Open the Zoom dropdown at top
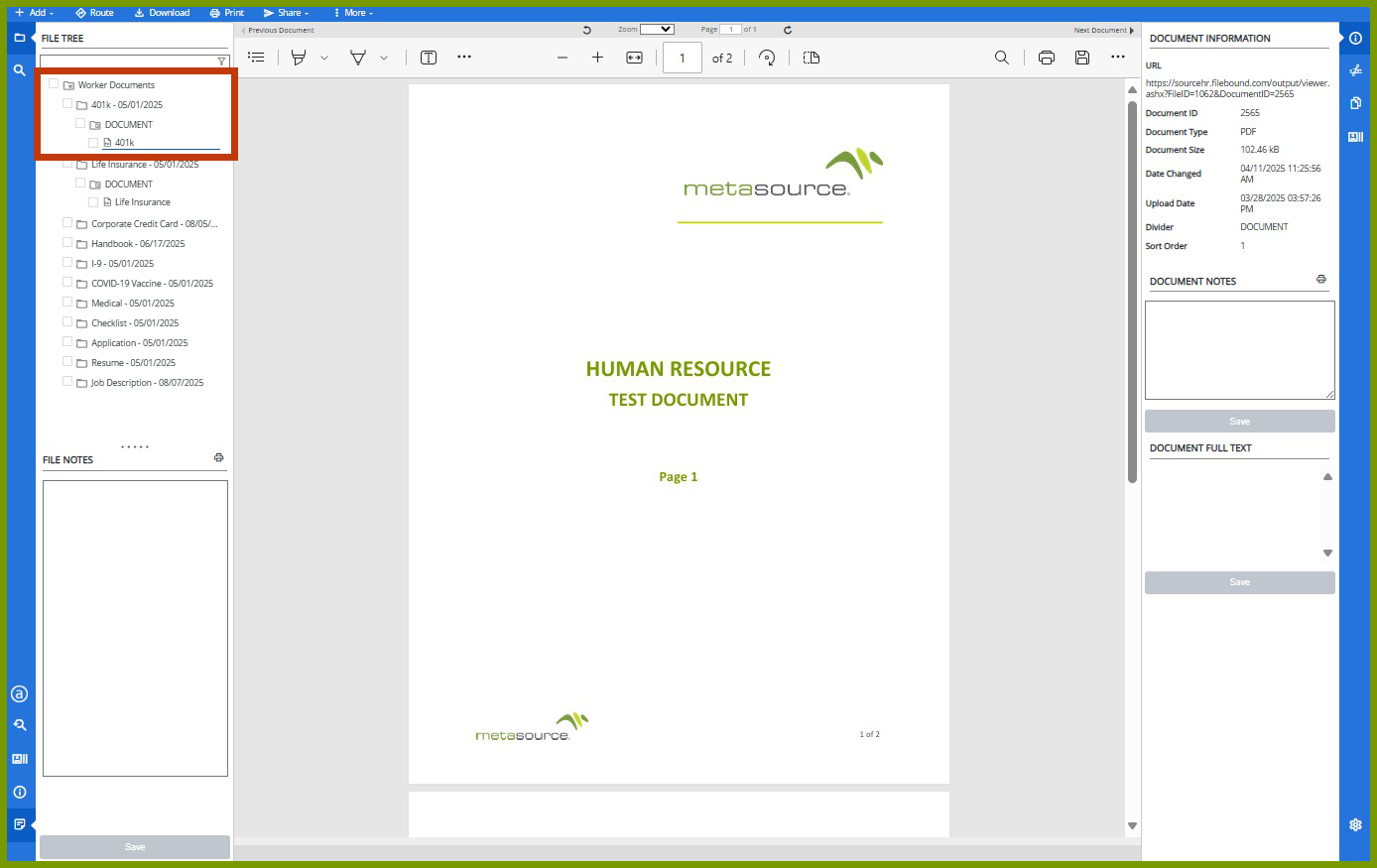This screenshot has height=868, width=1377. tap(657, 30)
